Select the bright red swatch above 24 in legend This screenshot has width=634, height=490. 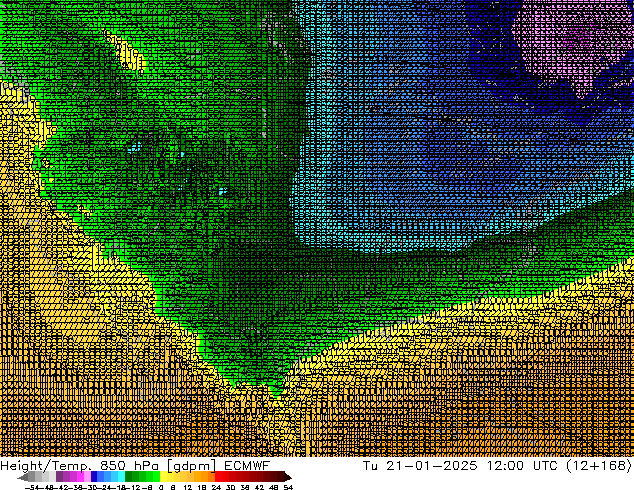pyautogui.click(x=219, y=476)
